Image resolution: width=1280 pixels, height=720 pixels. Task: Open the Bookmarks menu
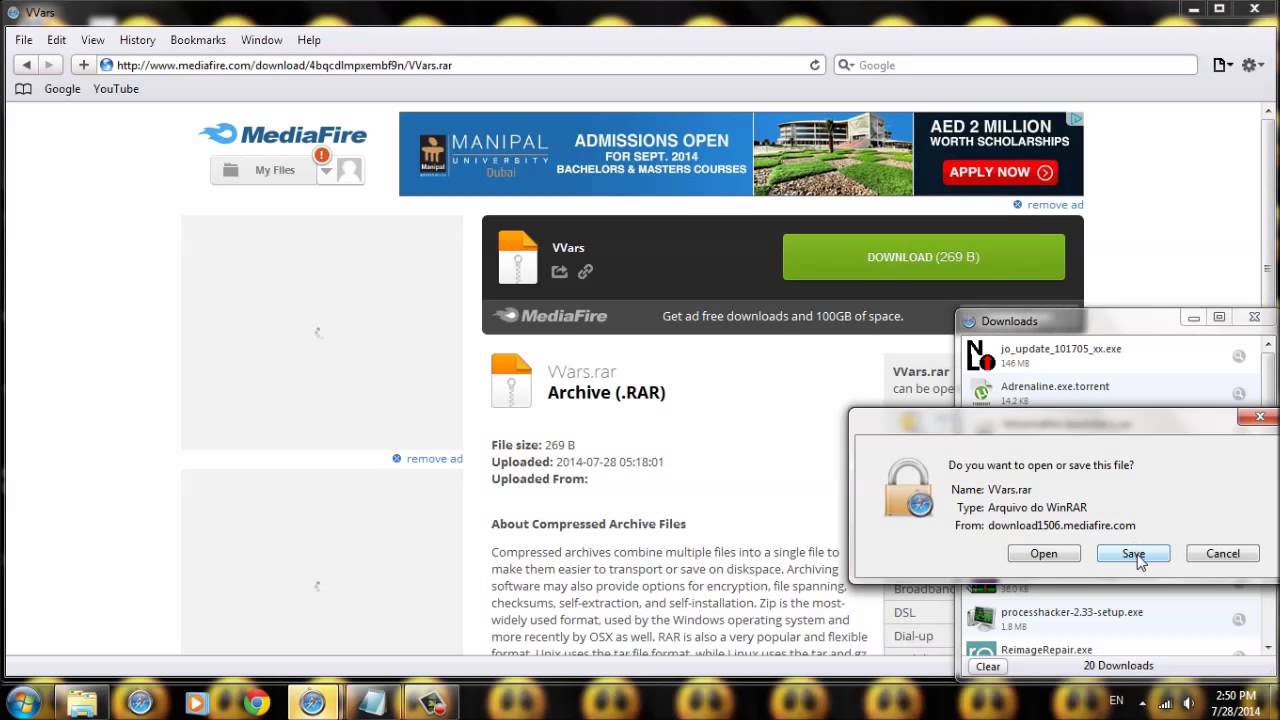[198, 40]
